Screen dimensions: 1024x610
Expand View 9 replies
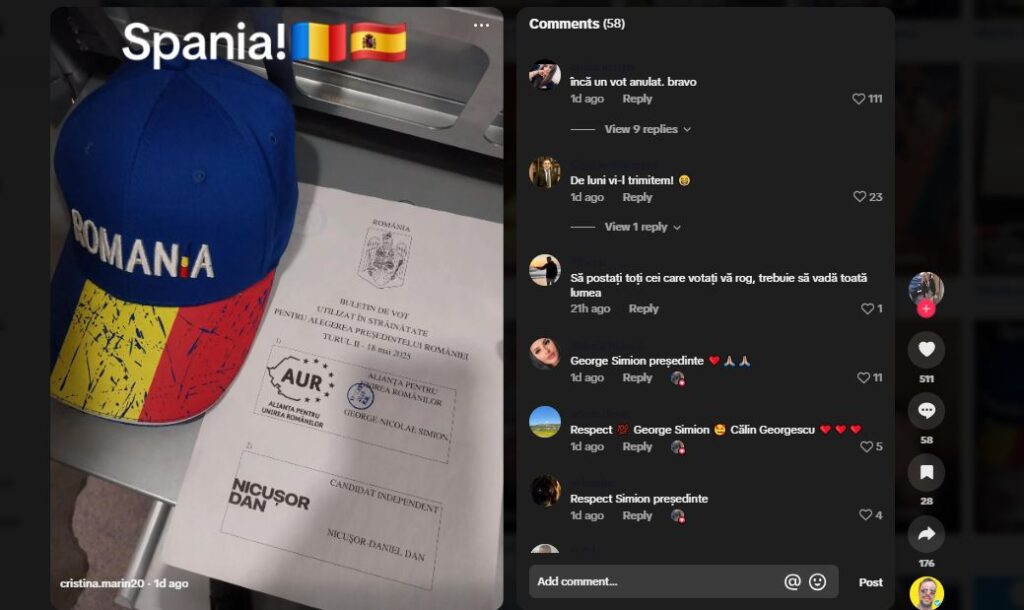647,129
